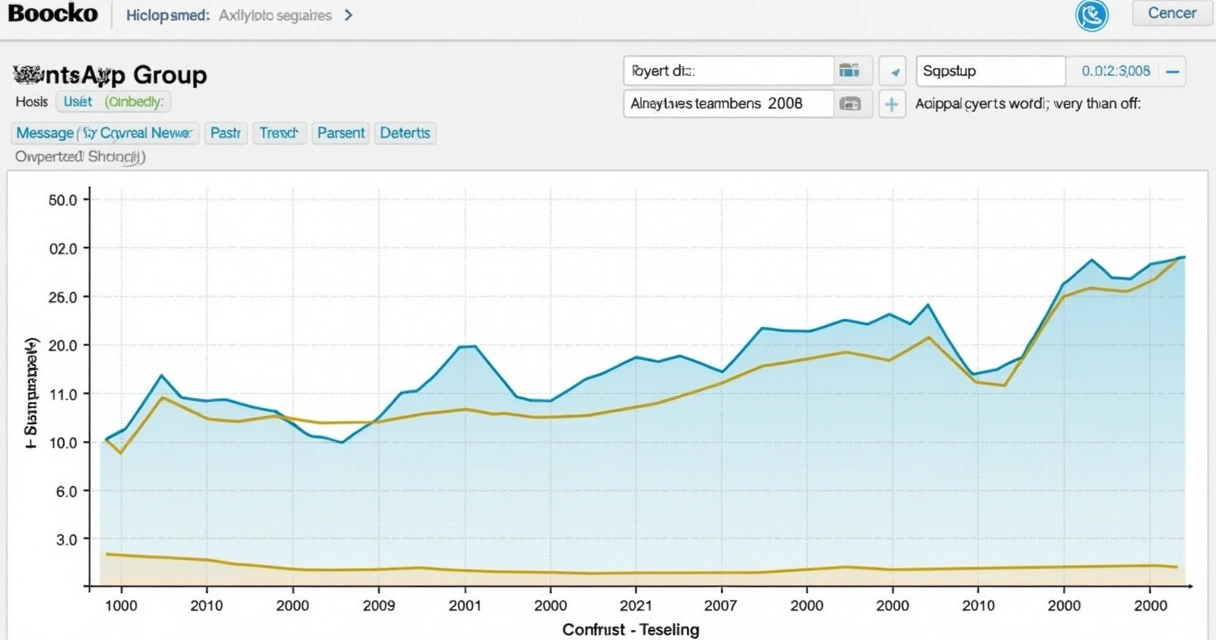The image size is (1216, 640).
Task: Click the 02.0 y-axis label
Action: (x=62, y=248)
